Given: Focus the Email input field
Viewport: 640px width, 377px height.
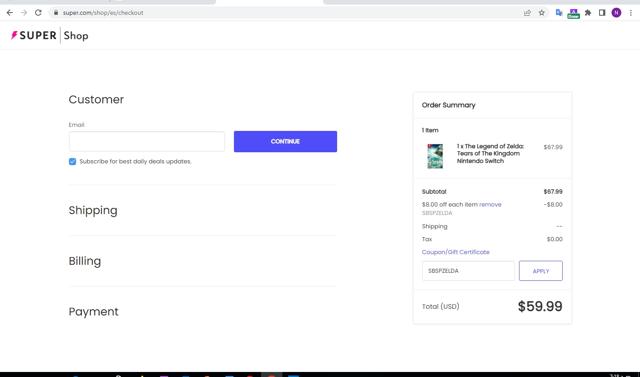Looking at the screenshot, I should (147, 142).
